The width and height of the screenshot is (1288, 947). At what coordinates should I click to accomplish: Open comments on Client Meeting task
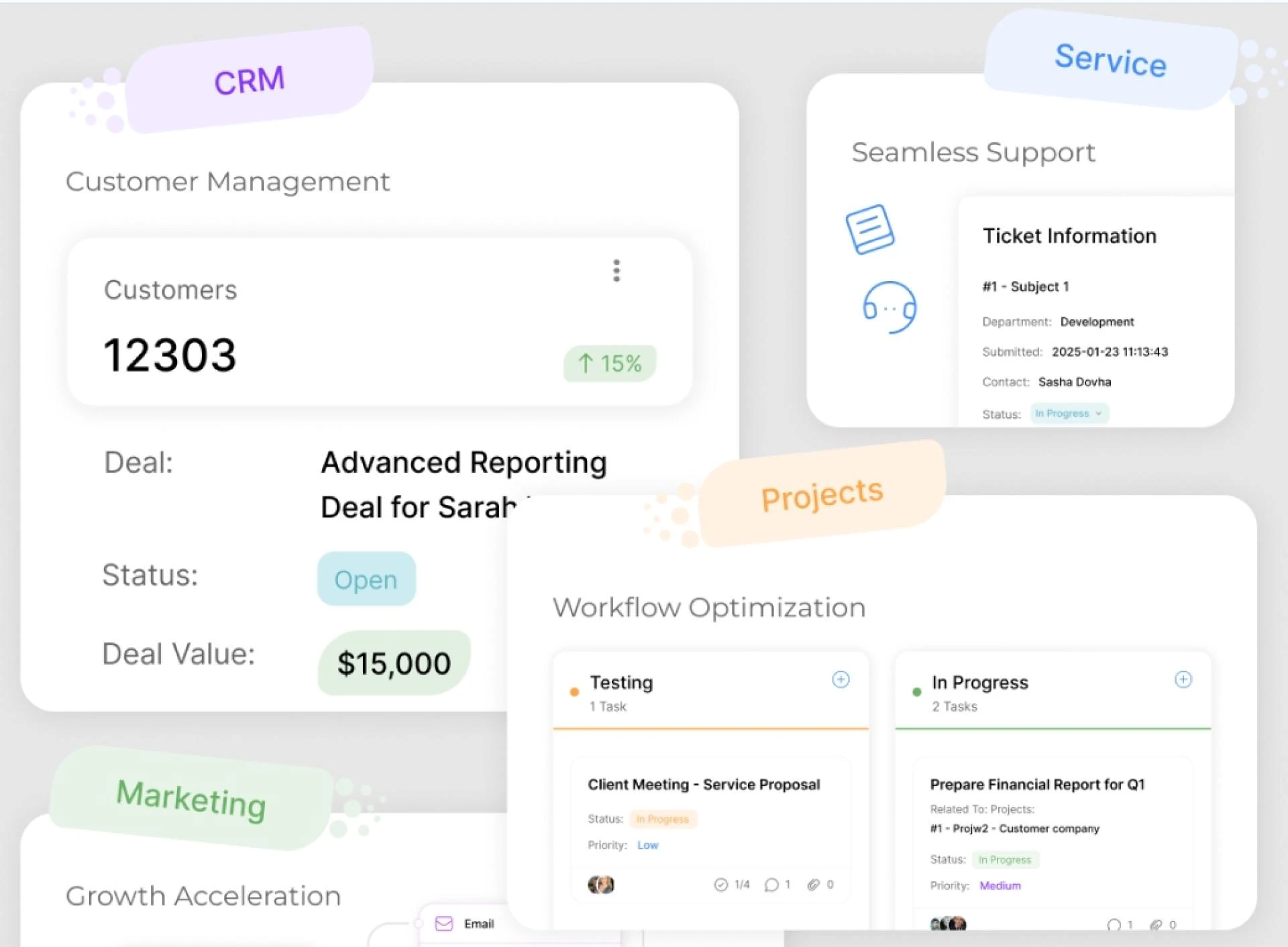coord(771,885)
